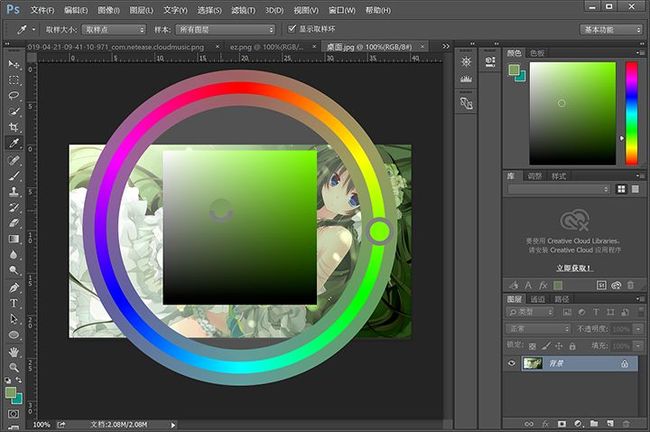Select the Blur tool
This screenshot has height=432, width=650.
coord(14,255)
